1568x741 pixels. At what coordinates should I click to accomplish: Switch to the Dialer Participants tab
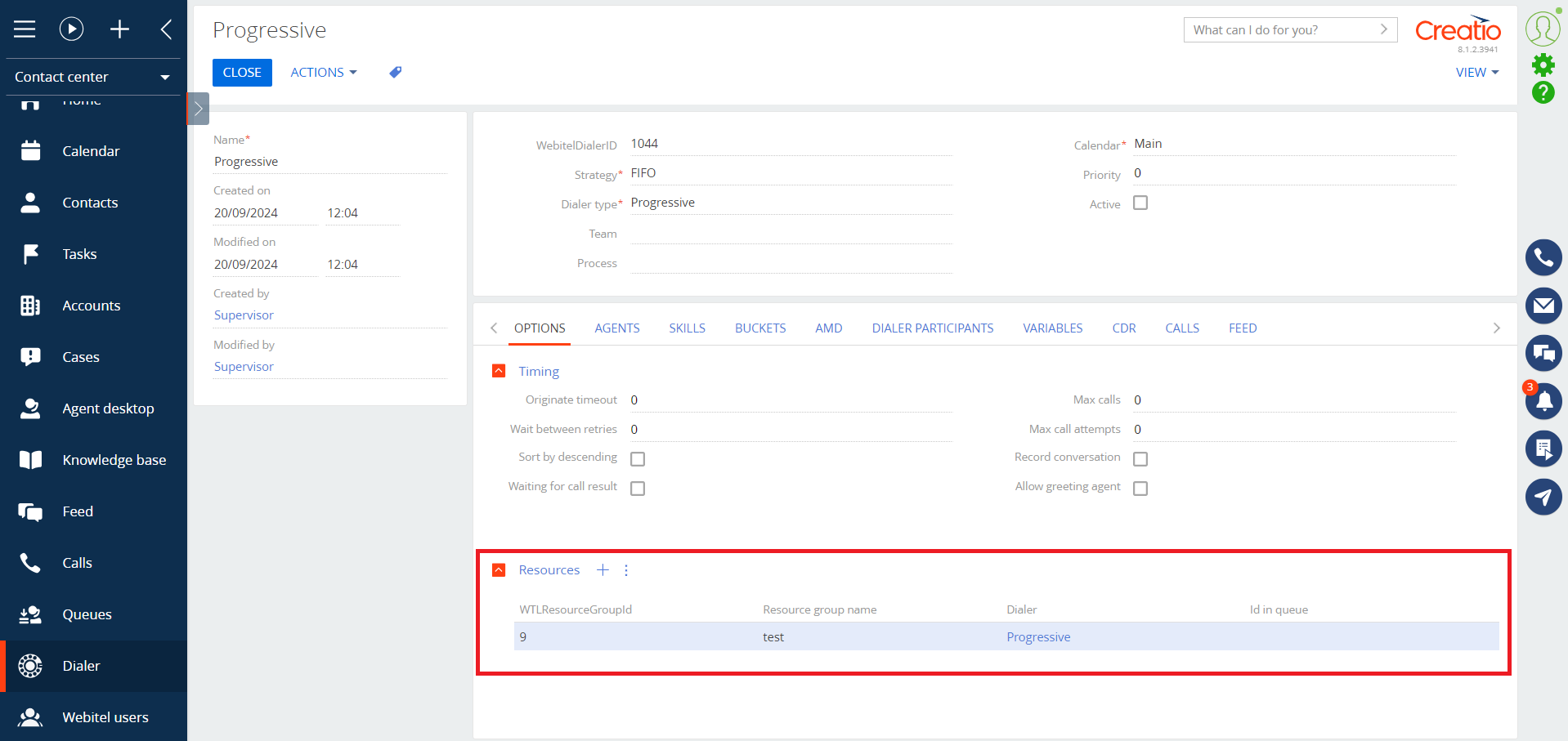click(933, 328)
